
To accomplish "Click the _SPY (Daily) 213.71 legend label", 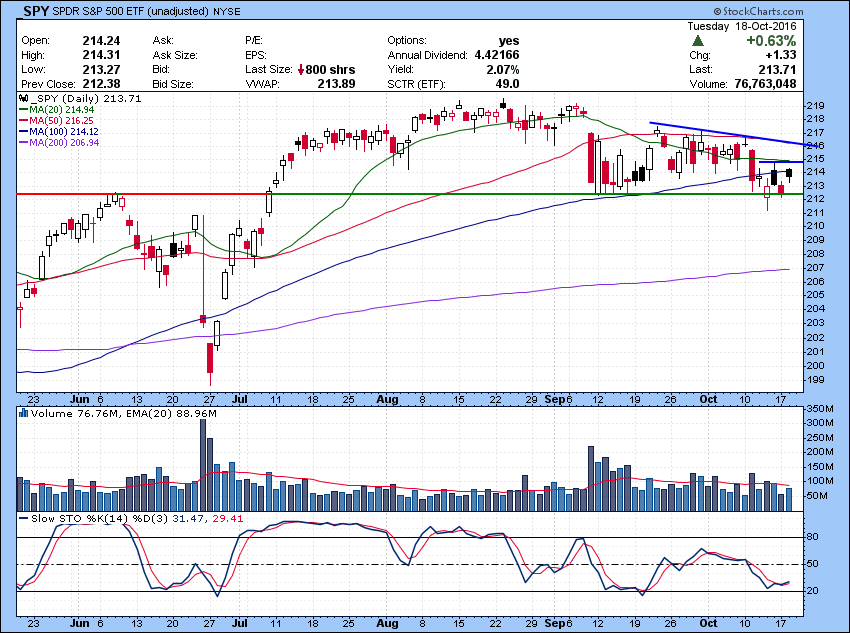I will point(86,99).
